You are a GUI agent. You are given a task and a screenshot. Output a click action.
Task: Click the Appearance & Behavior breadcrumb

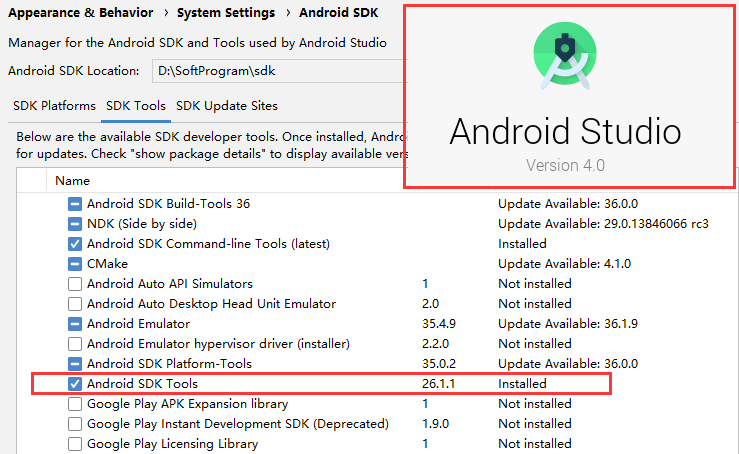point(81,13)
